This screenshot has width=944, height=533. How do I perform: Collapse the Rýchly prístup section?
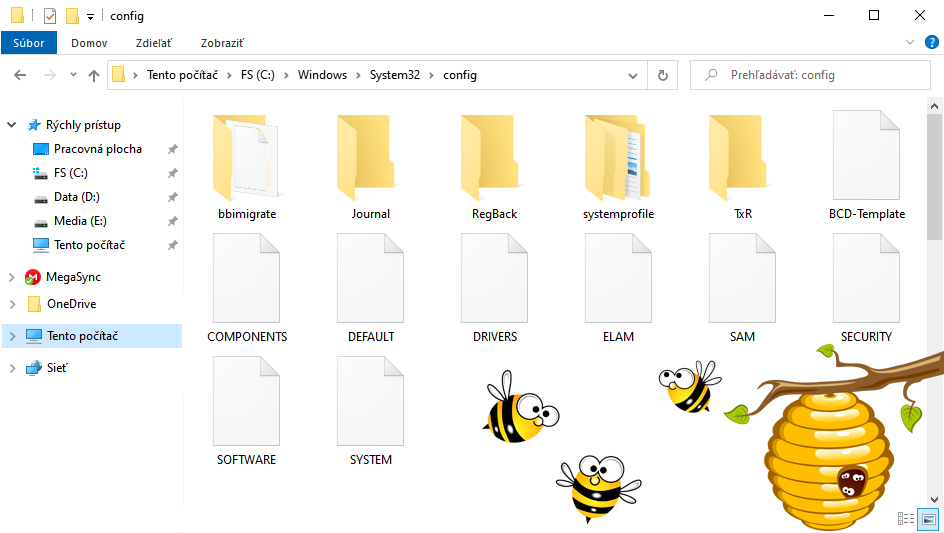click(x=12, y=125)
